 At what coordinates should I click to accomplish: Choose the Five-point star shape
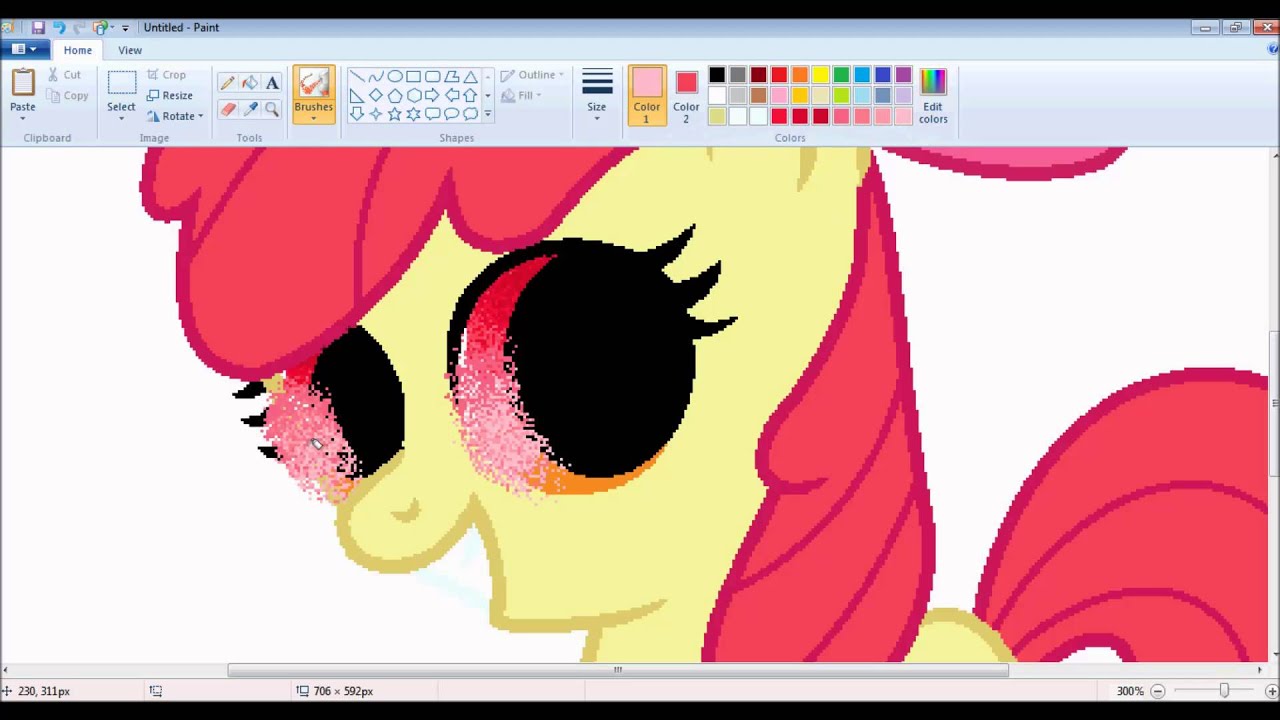click(x=394, y=114)
